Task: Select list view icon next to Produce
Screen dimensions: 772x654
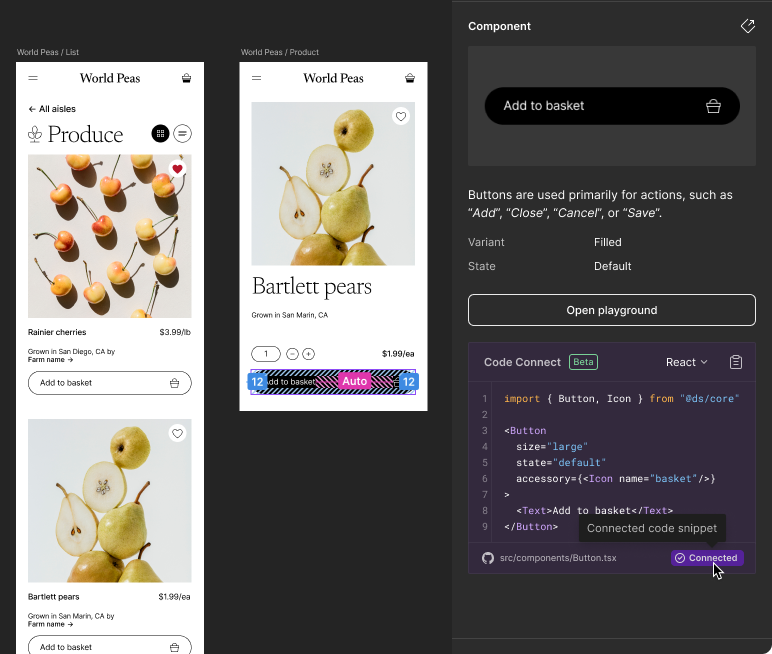Action: (x=182, y=133)
